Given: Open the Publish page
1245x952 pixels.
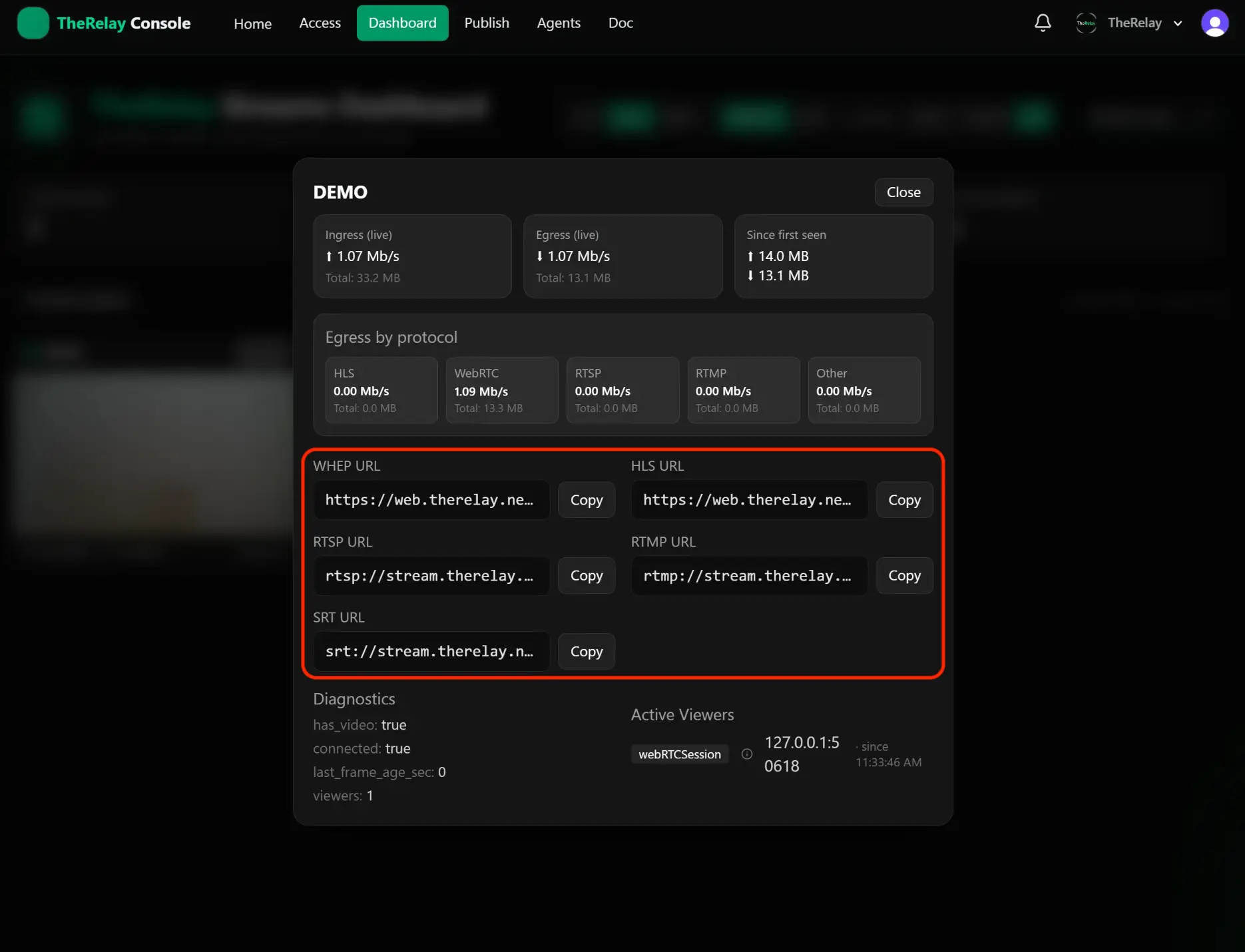Looking at the screenshot, I should (x=487, y=23).
